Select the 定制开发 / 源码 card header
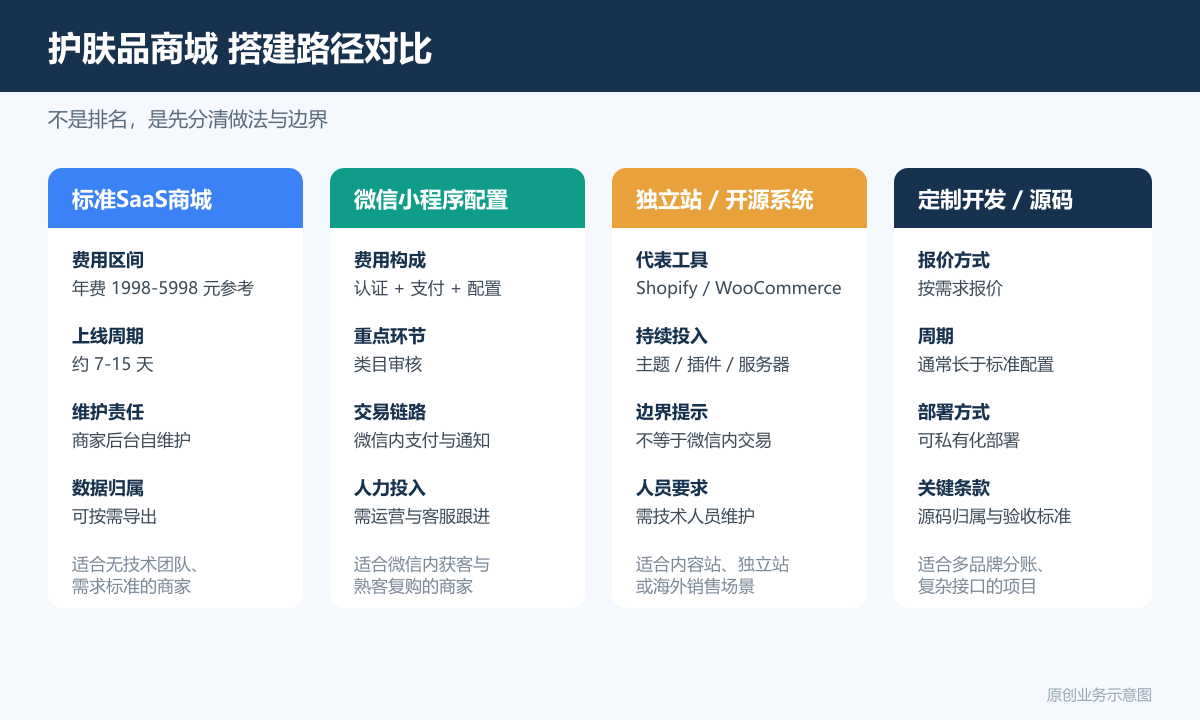 (1023, 198)
